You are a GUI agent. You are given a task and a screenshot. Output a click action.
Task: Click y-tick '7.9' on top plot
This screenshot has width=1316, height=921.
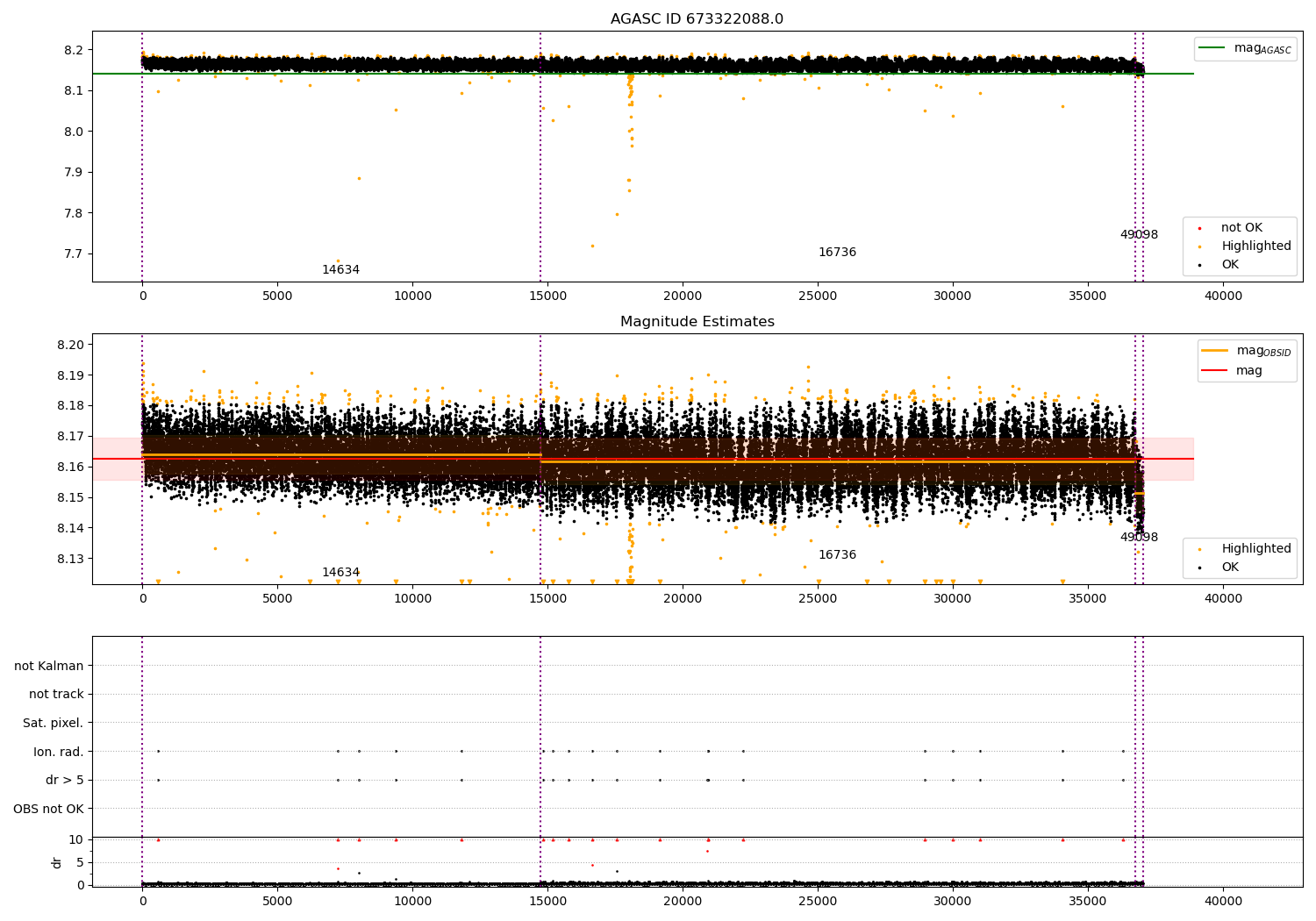pos(74,173)
